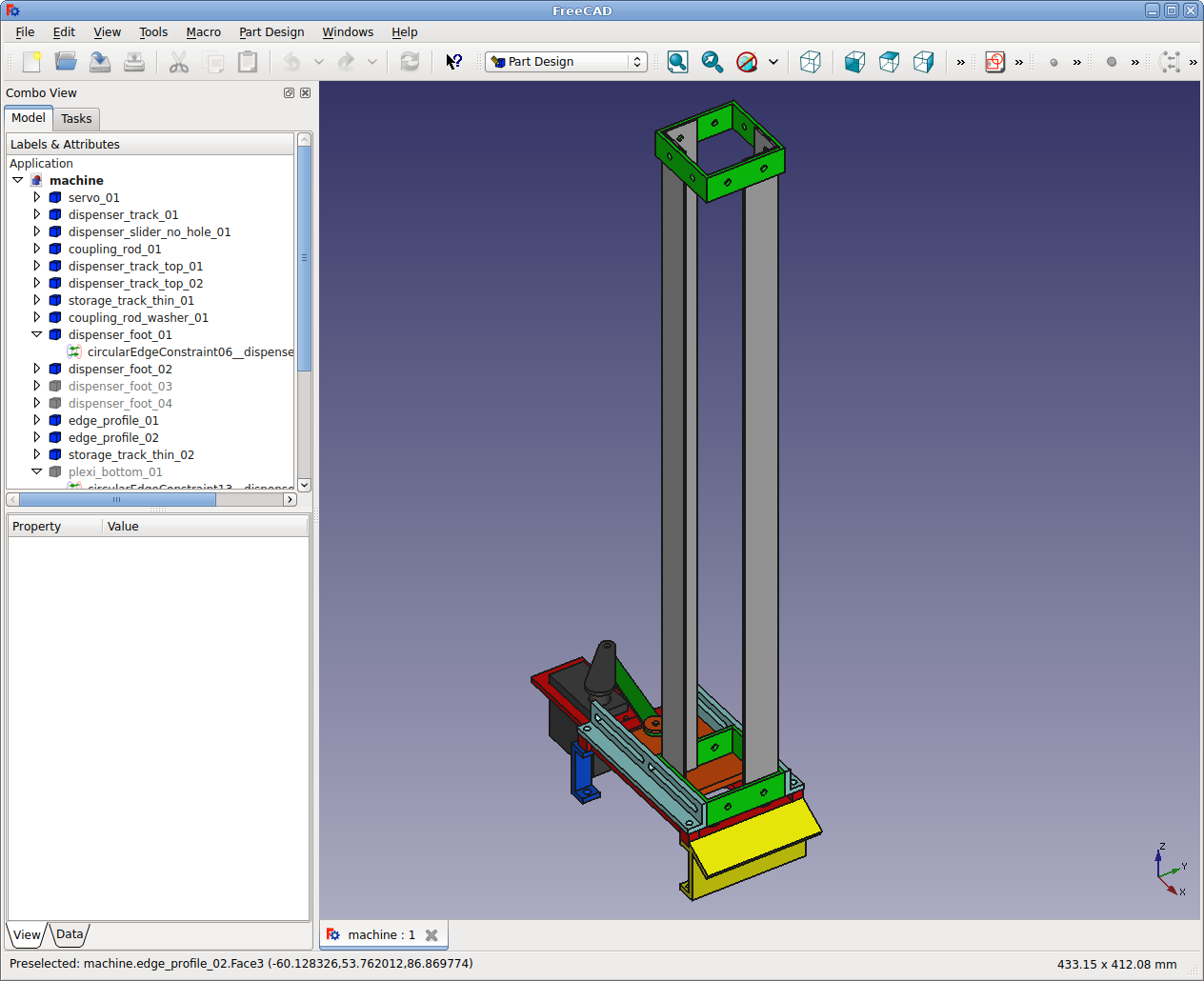
Task: Collapse the machine document tree
Action: tap(17, 180)
